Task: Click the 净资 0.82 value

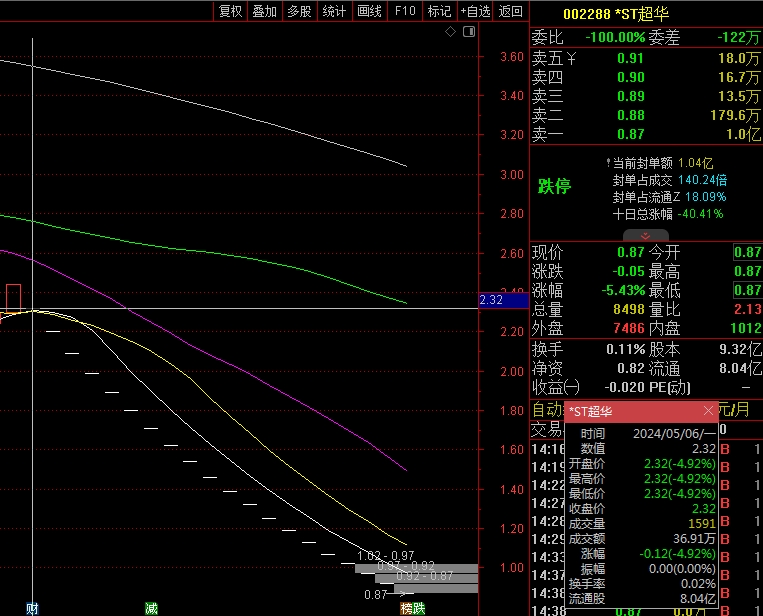Action: (x=631, y=368)
